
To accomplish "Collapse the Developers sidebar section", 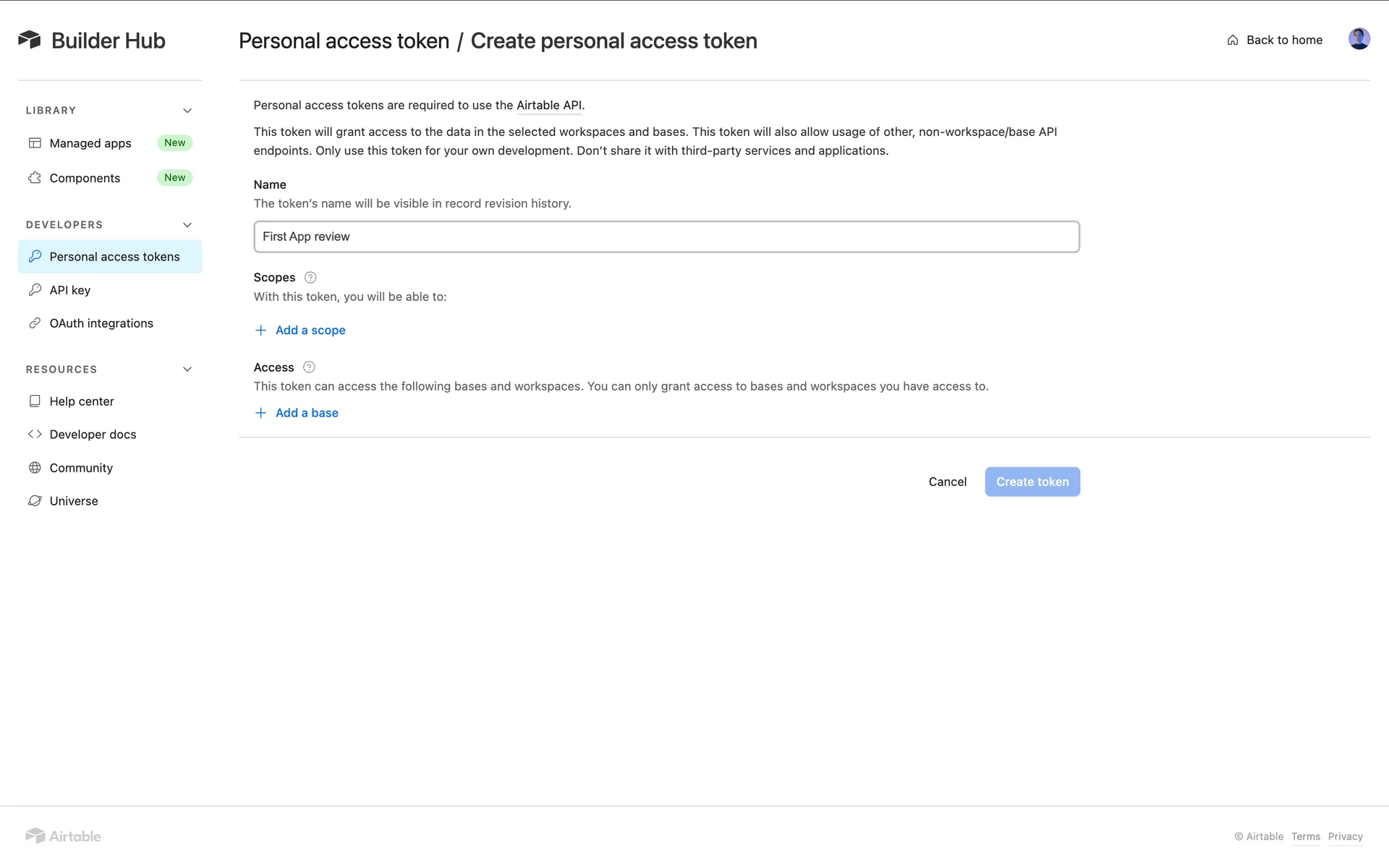I will pyautogui.click(x=187, y=225).
